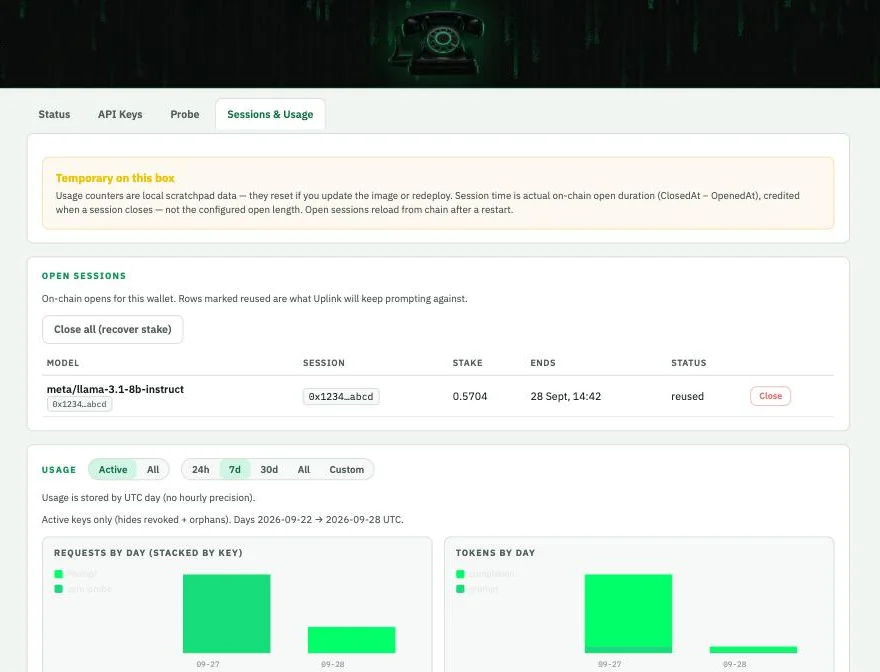Choose the All time range option
Image resolution: width=880 pixels, height=672 pixels.
(x=304, y=469)
